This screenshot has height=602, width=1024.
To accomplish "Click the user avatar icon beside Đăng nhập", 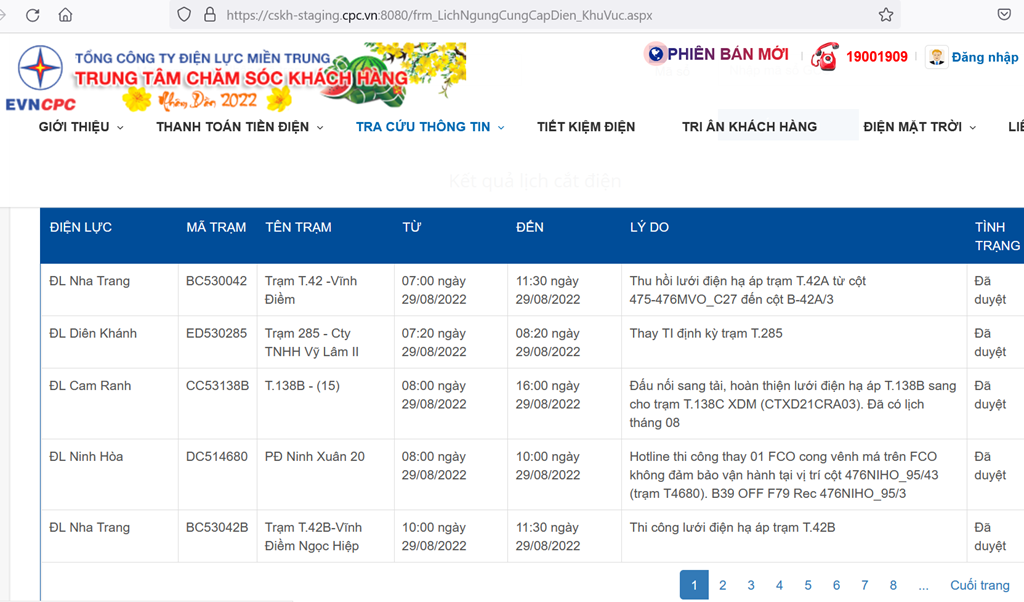I will 936,57.
